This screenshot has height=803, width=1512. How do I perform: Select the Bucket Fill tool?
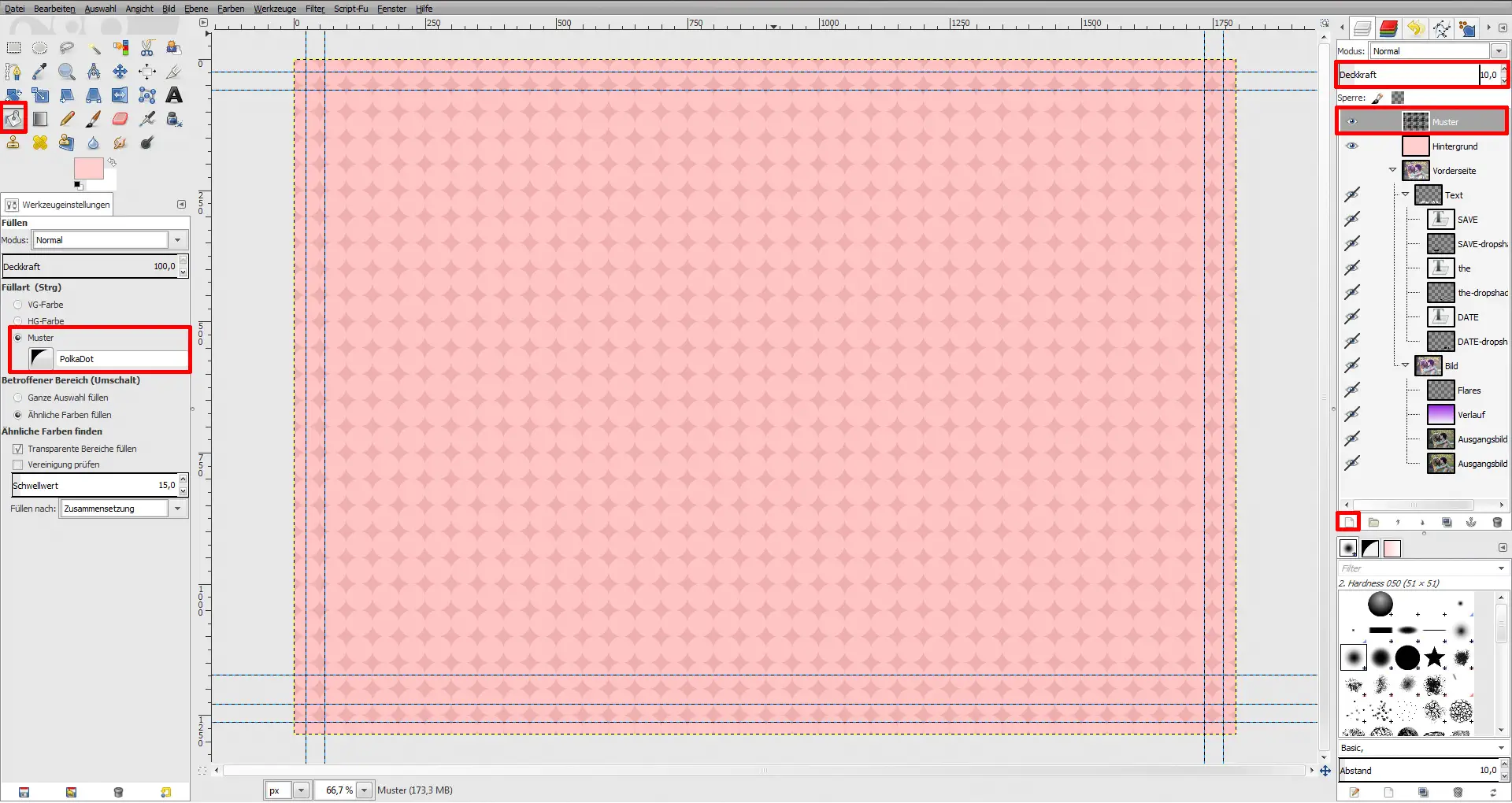tap(13, 119)
